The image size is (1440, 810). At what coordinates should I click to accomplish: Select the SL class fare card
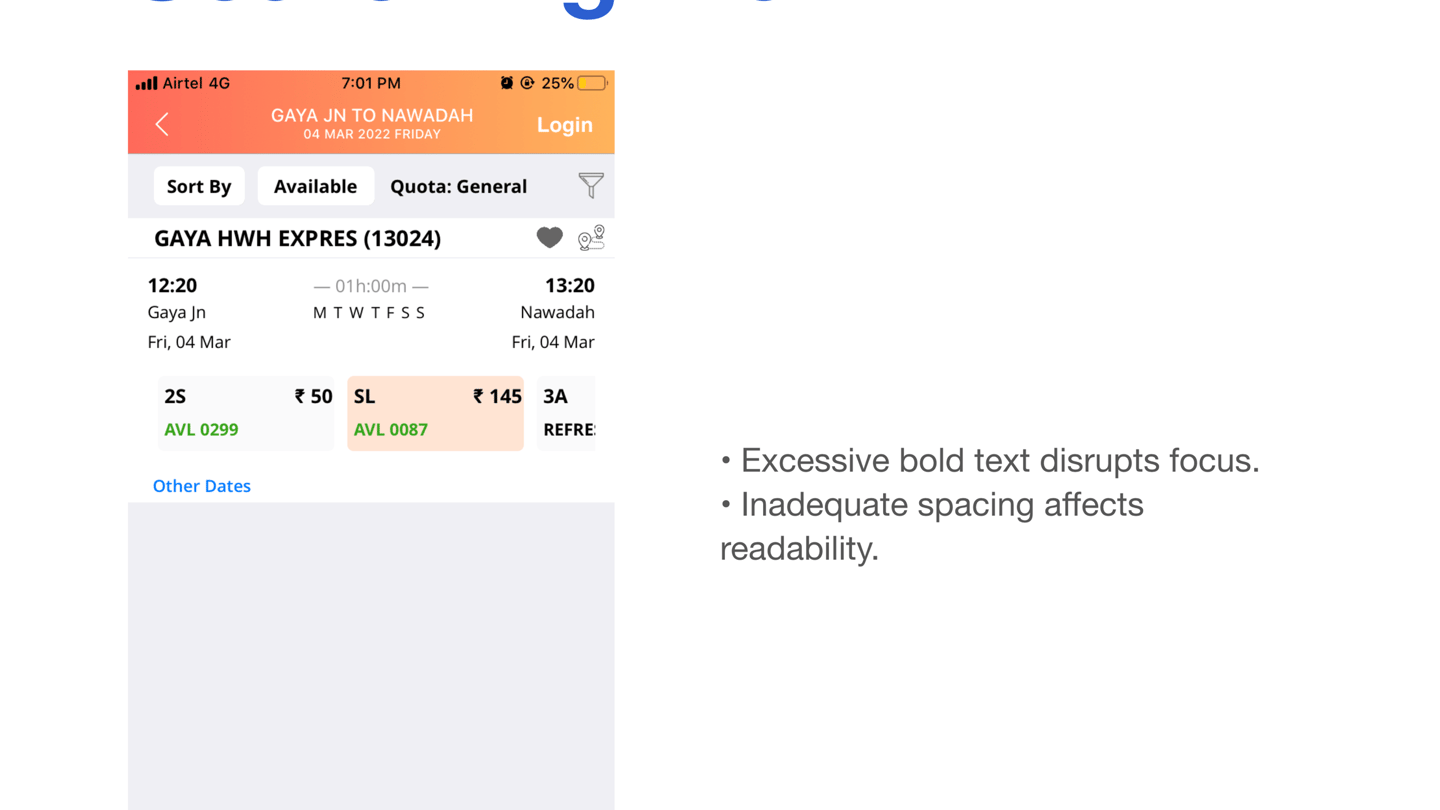(x=435, y=413)
